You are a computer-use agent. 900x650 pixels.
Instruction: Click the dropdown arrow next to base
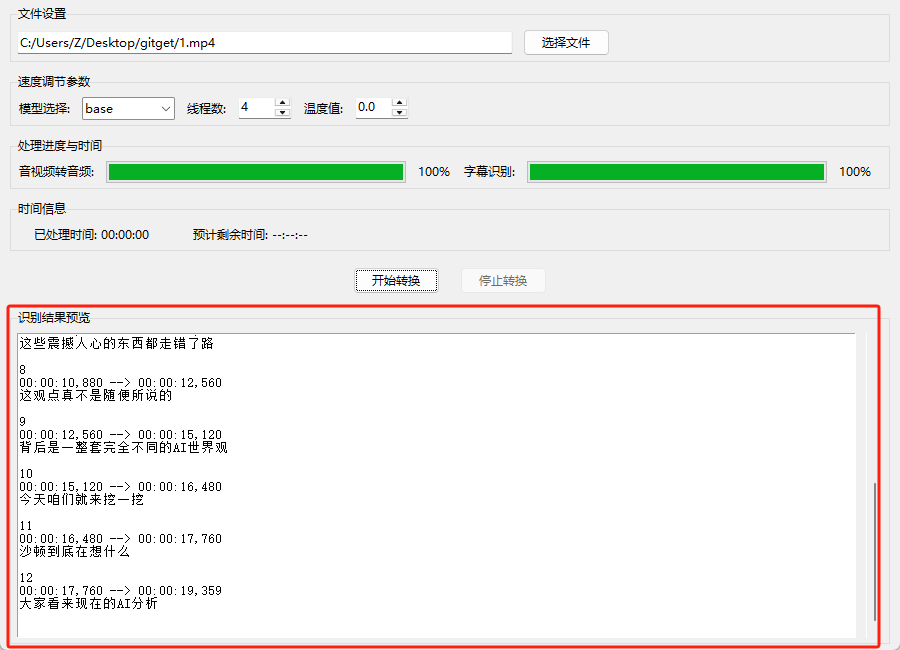pyautogui.click(x=165, y=109)
